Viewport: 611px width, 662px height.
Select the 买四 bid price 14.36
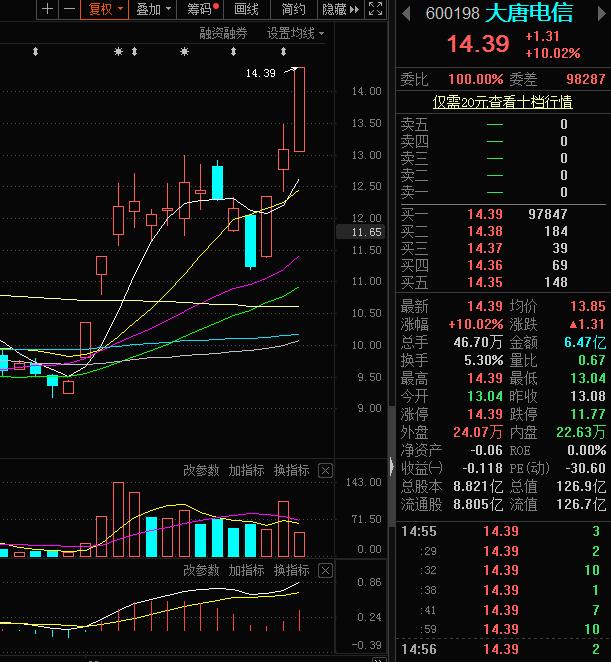[485, 265]
